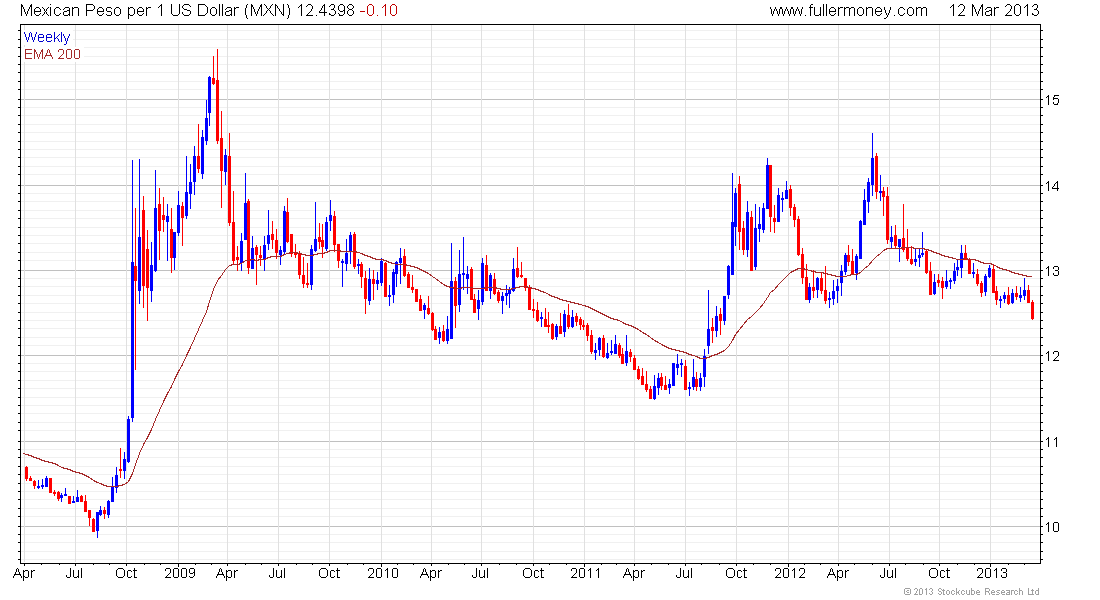Screen dimensions: 1100x600
Task: Click the Oct label immediately preceding 2012
Action: tap(736, 573)
